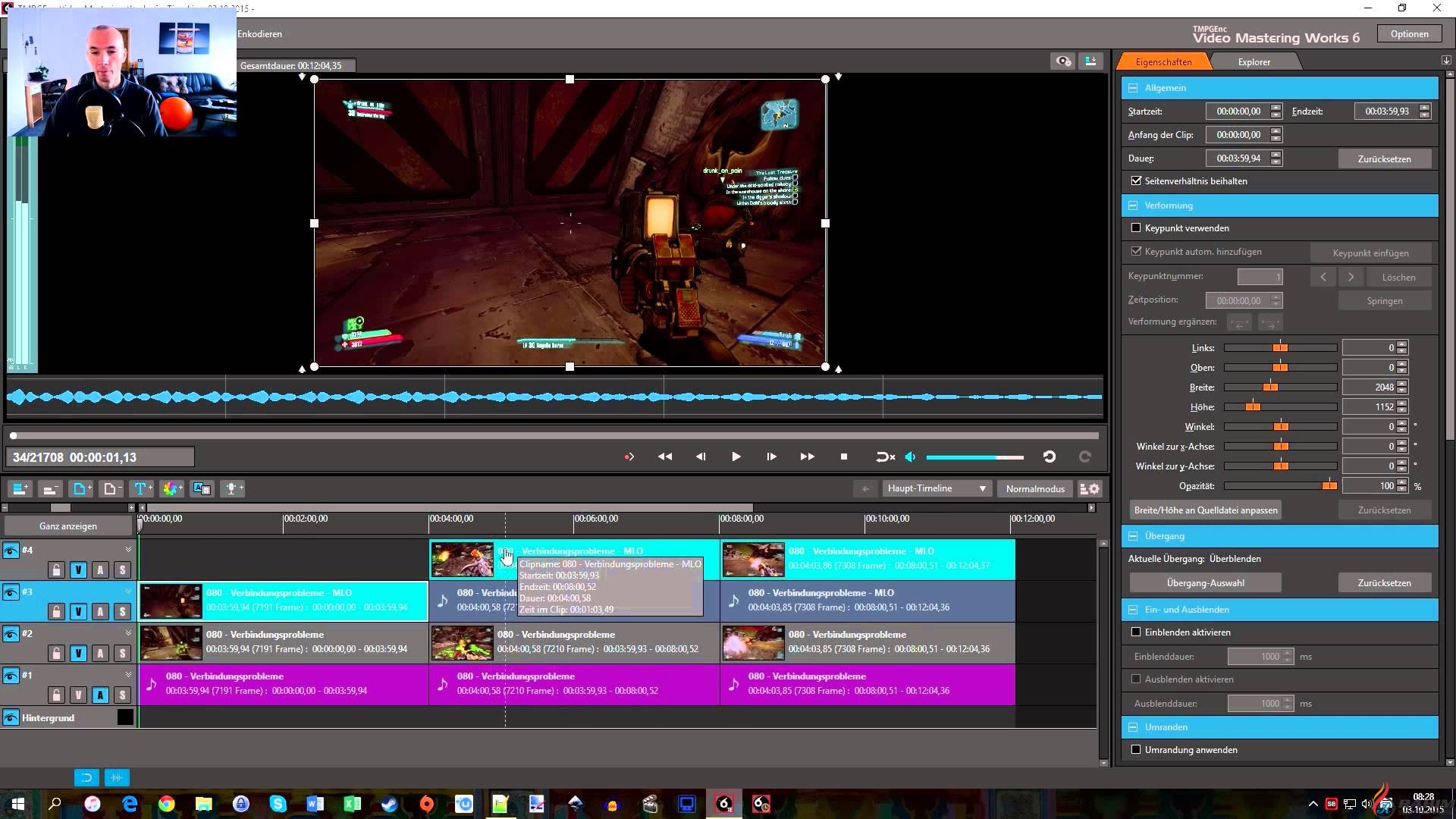Select the Eigenschaften tab

click(1163, 62)
